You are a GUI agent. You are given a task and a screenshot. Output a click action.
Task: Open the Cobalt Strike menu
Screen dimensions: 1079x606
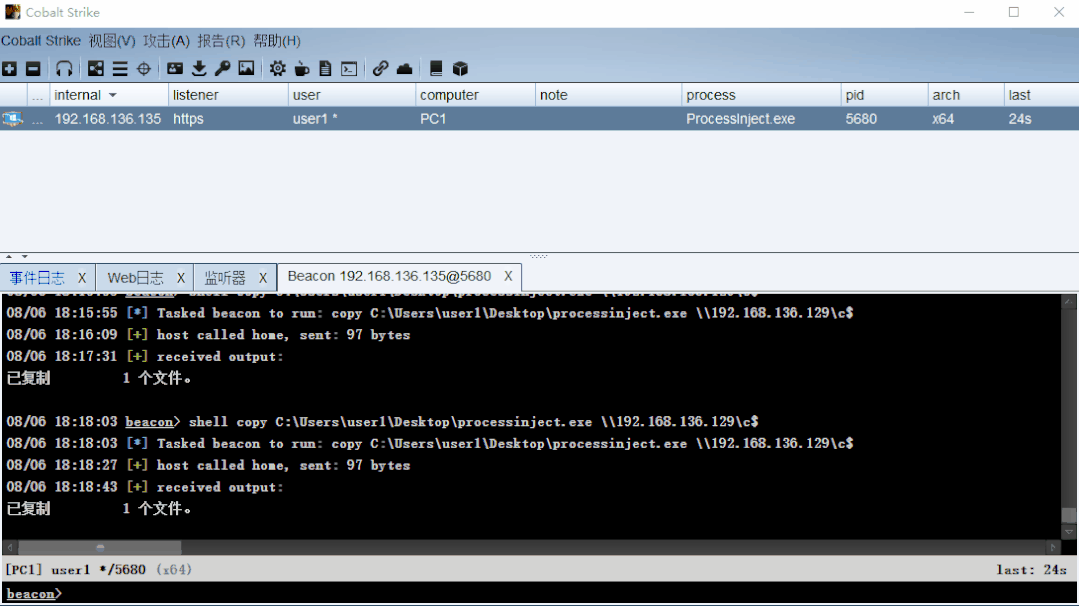tap(41, 41)
